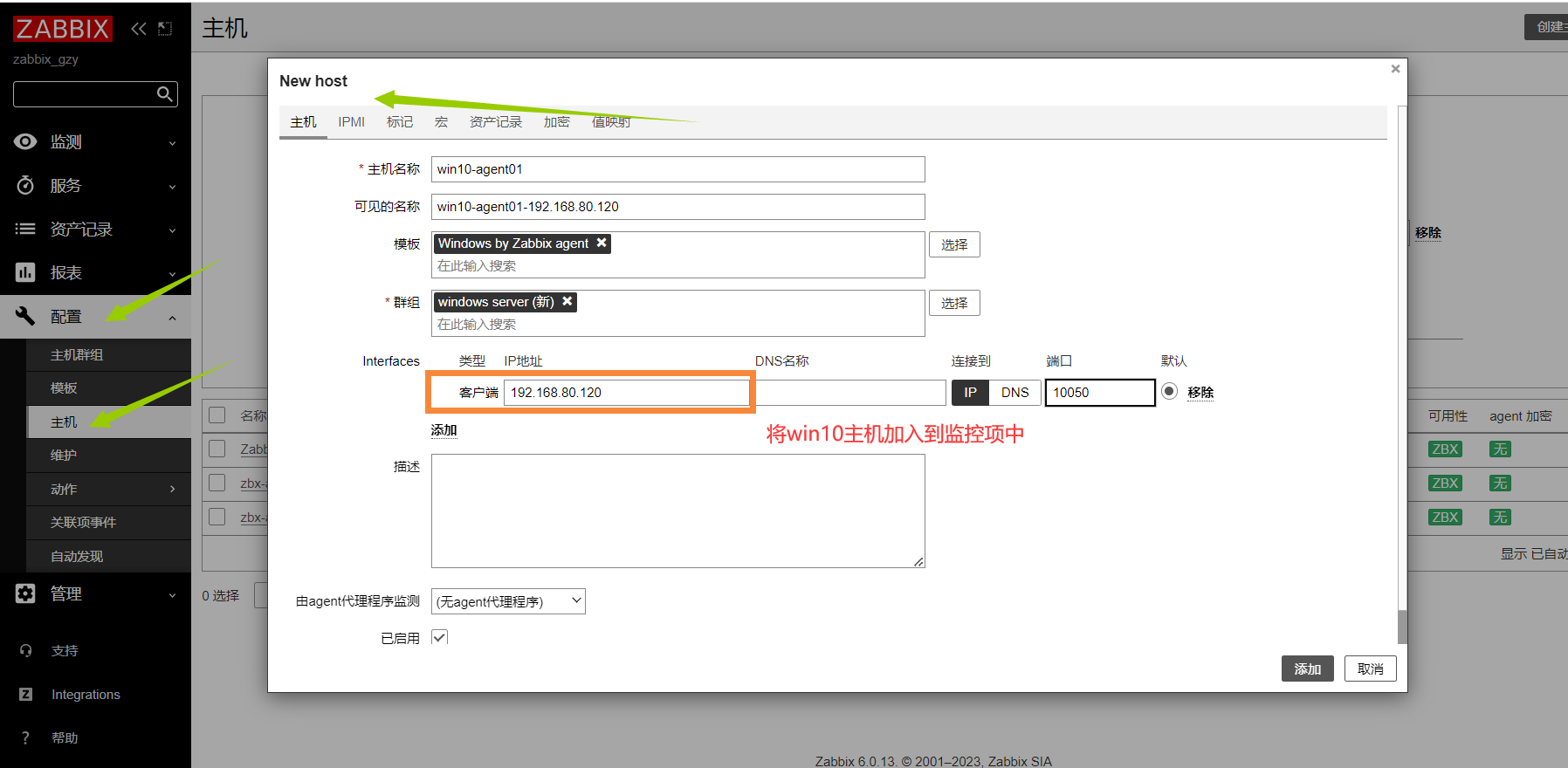The height and width of the screenshot is (768, 1568).
Task: Click the 管理 gear icon
Action: pyautogui.click(x=25, y=593)
